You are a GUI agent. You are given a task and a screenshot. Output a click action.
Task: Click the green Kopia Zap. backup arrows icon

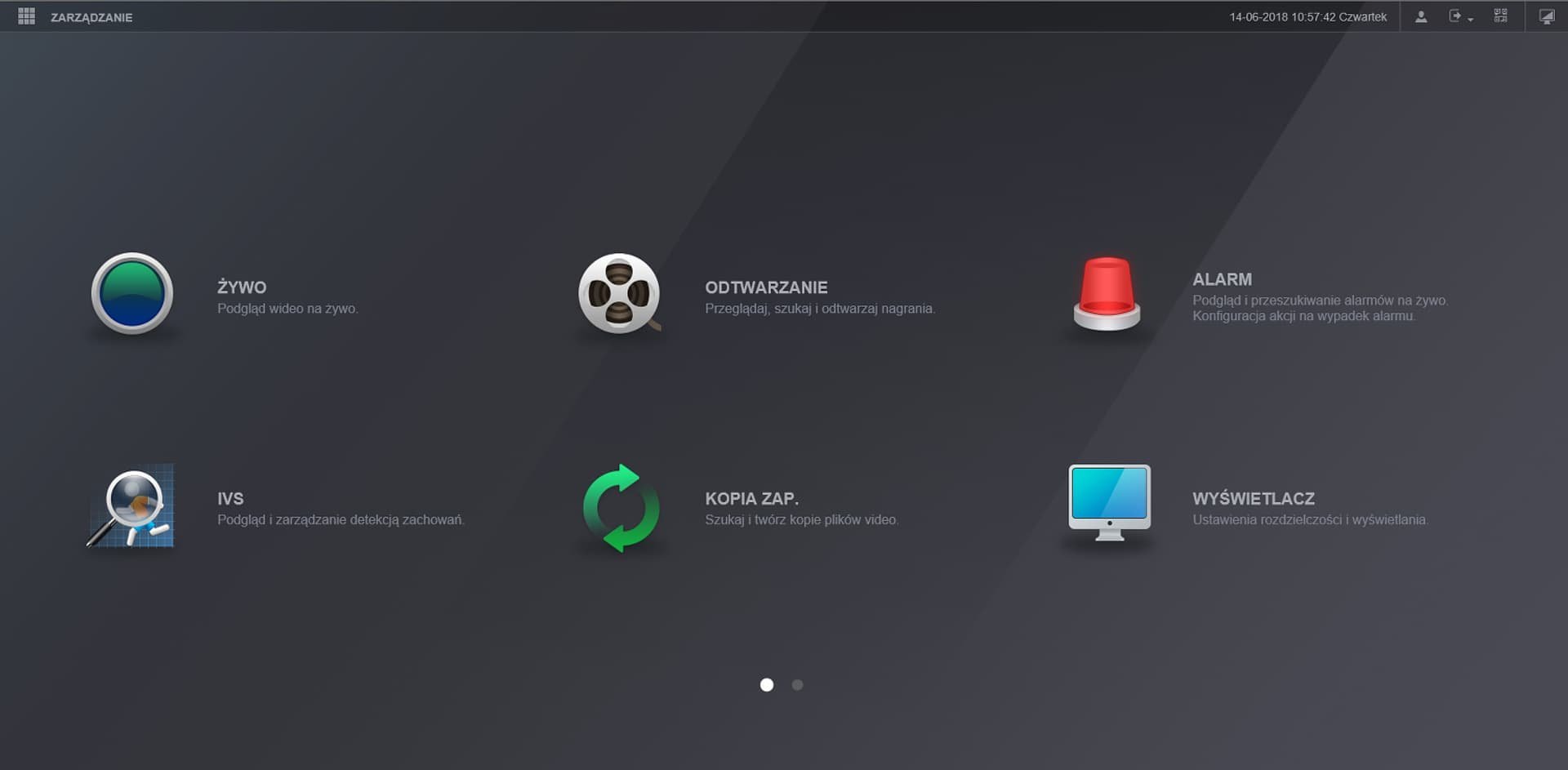[x=621, y=507]
